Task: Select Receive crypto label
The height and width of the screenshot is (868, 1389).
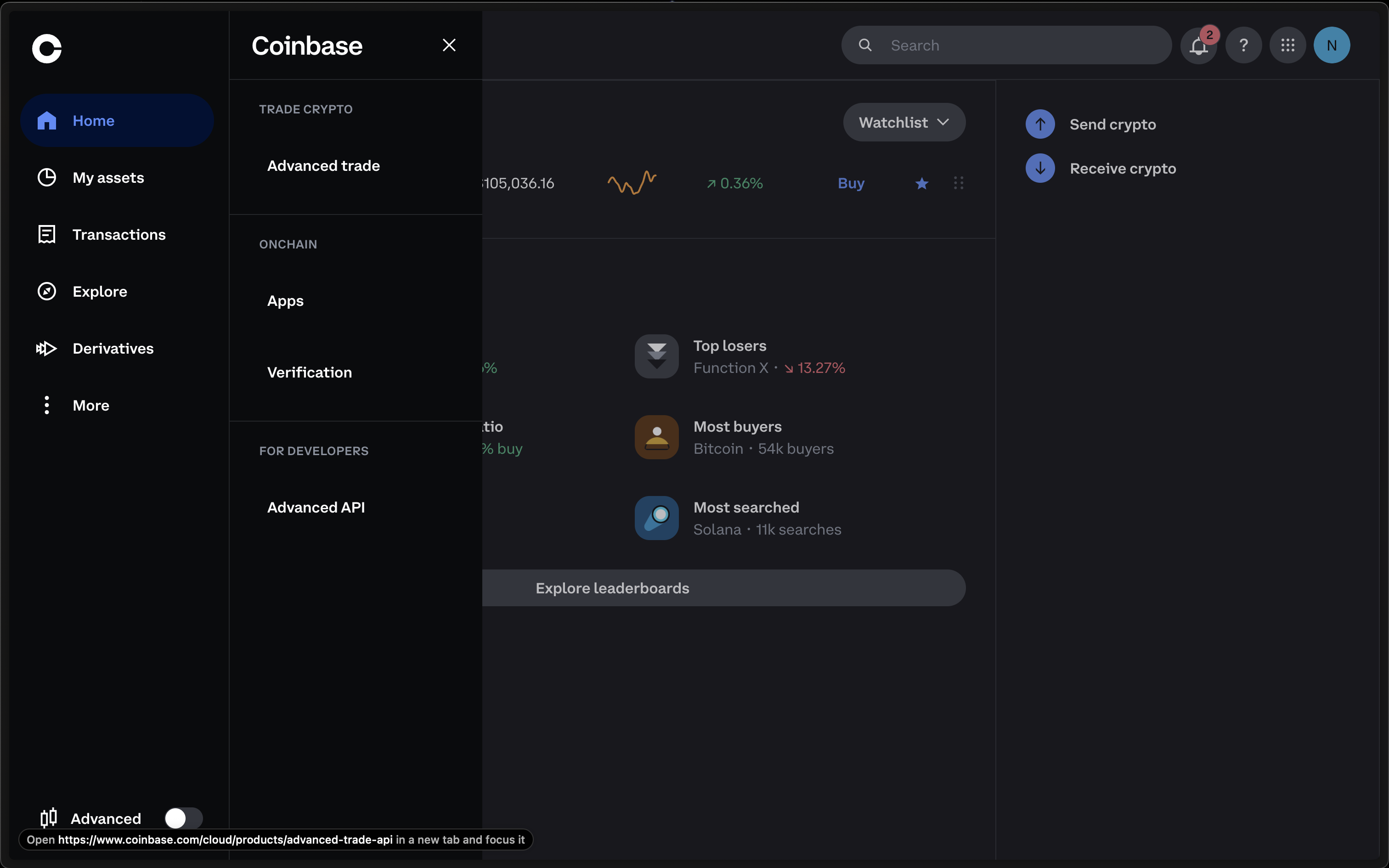Action: click(1123, 169)
